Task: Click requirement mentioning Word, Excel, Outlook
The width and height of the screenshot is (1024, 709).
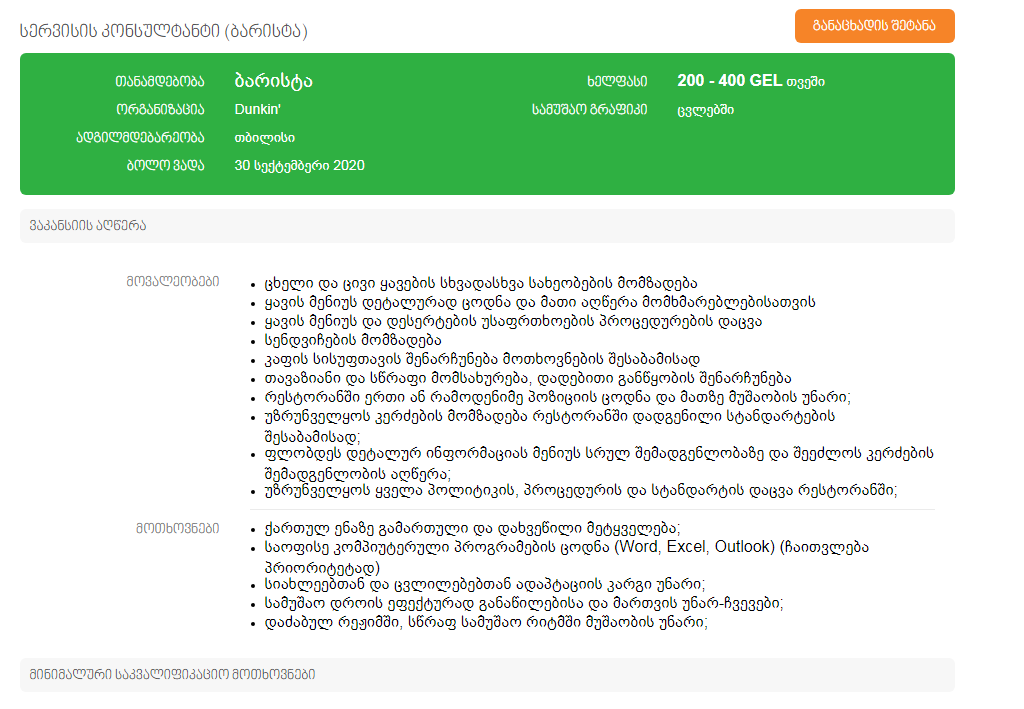Action: click(x=566, y=557)
